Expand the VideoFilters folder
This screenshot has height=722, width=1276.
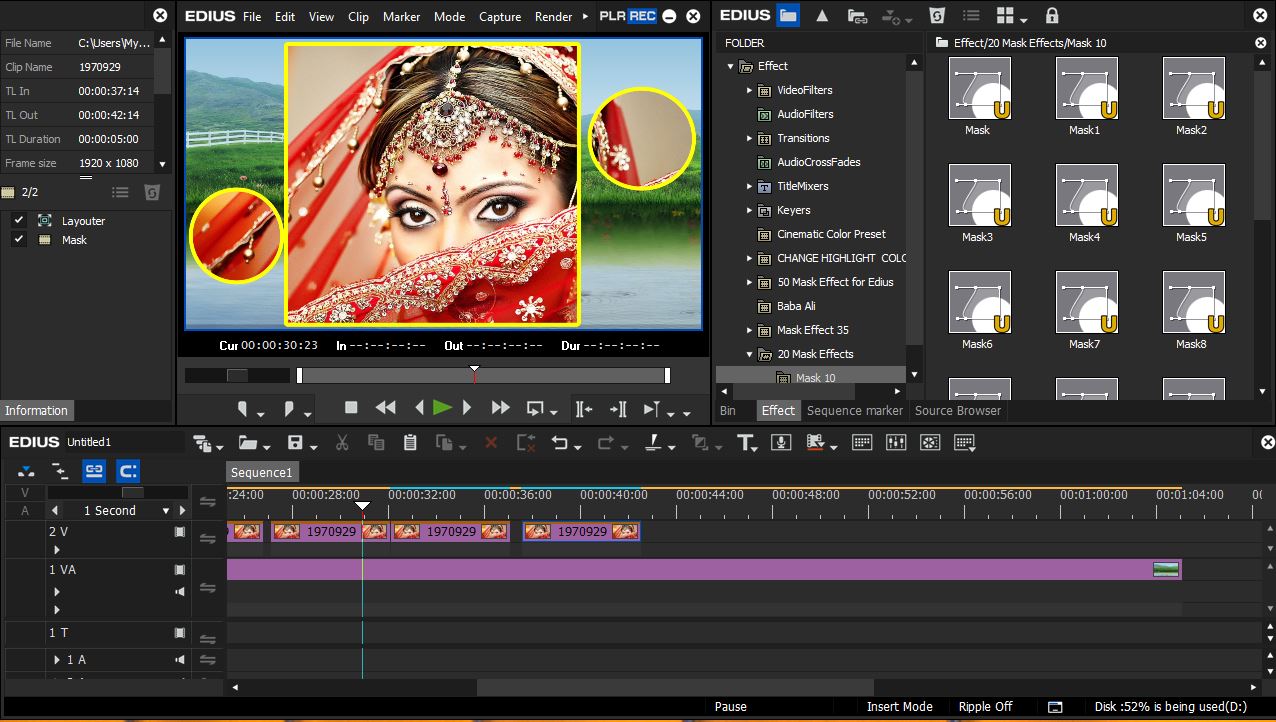749,90
